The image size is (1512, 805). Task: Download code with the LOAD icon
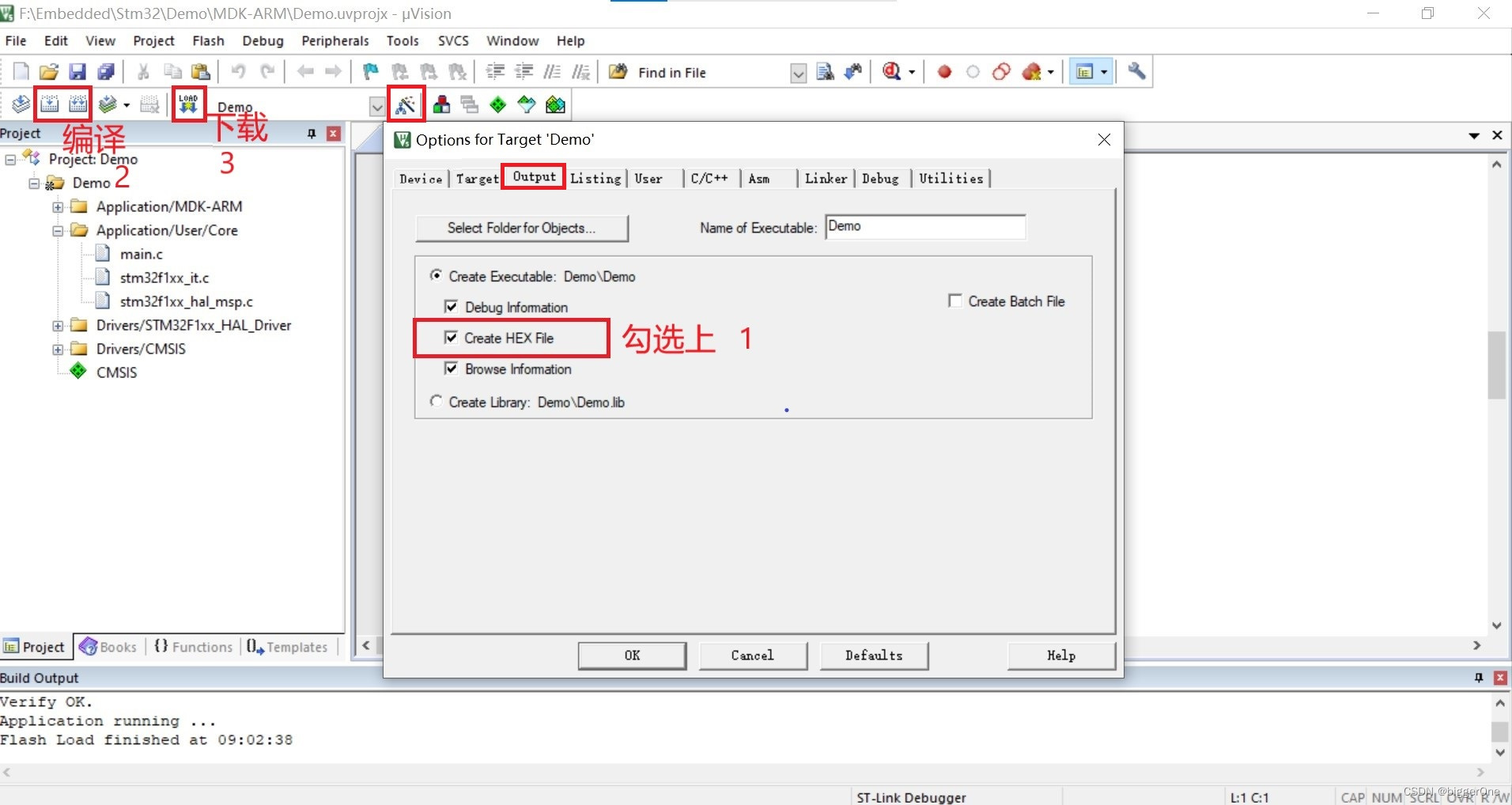click(188, 104)
